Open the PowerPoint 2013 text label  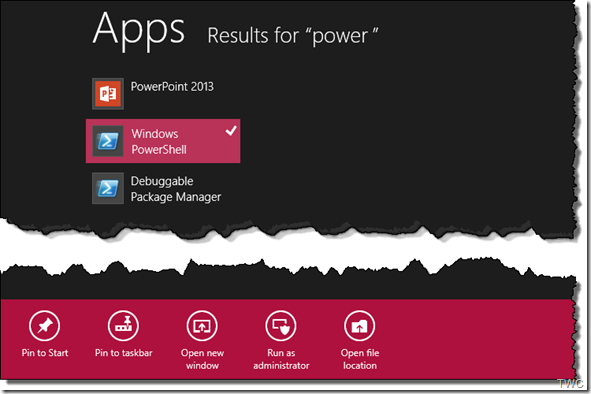172,87
